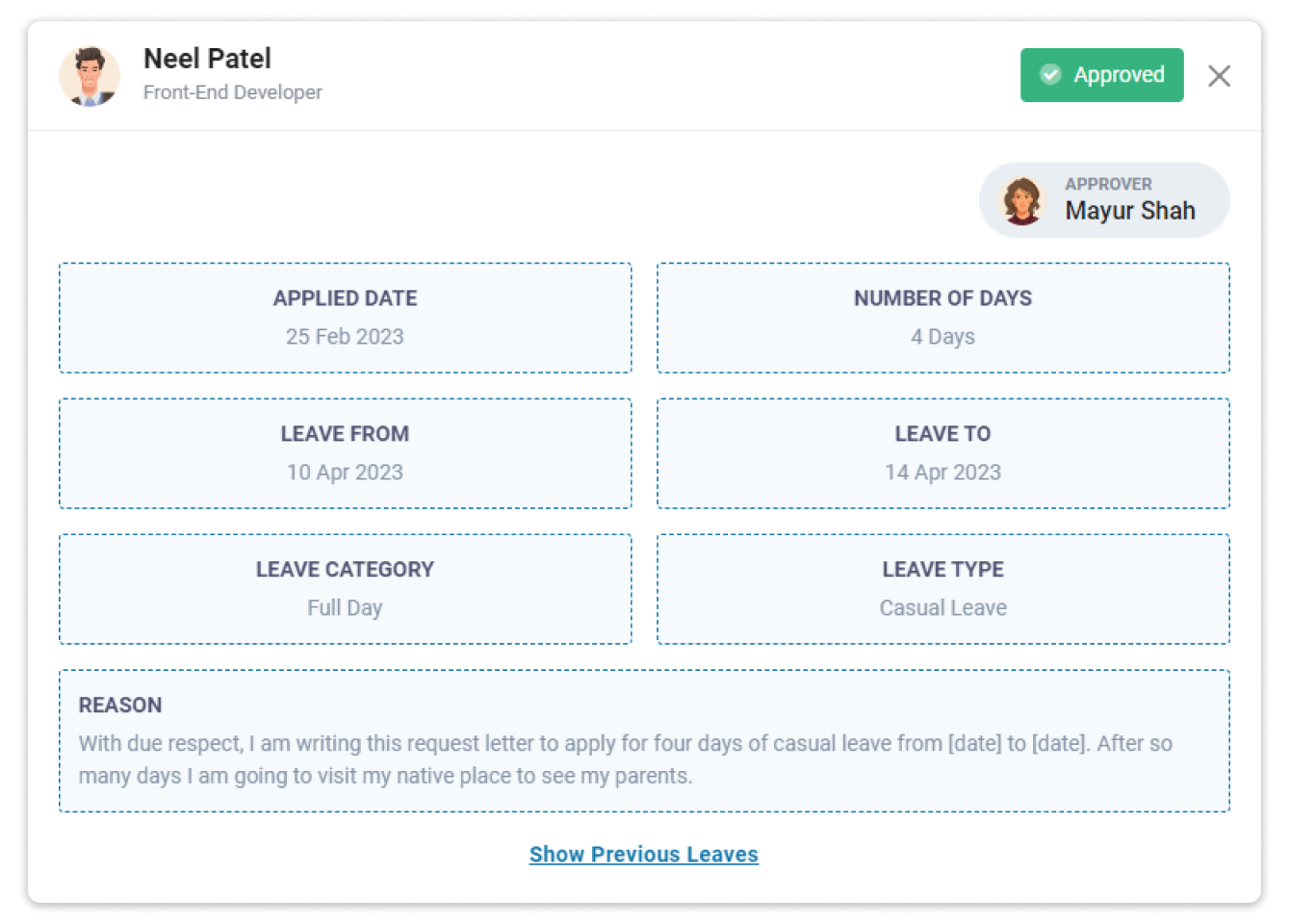Select the Leave Category card
Image resolution: width=1290 pixels, height=924 pixels.
[x=346, y=589]
